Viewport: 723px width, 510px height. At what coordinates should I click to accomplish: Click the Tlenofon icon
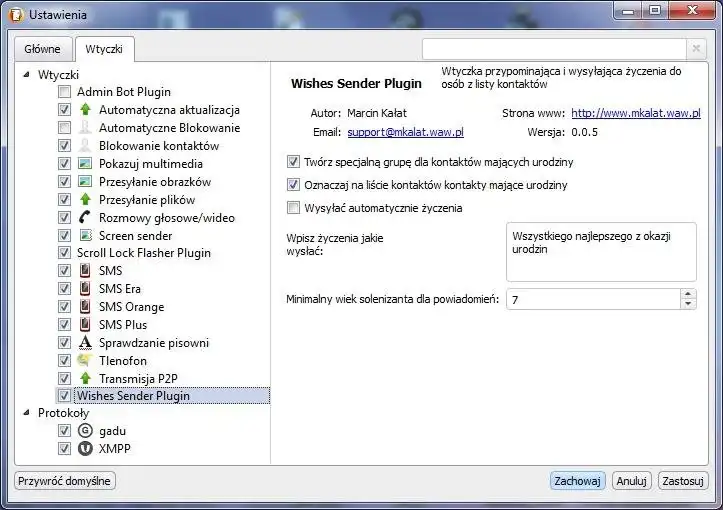click(85, 360)
